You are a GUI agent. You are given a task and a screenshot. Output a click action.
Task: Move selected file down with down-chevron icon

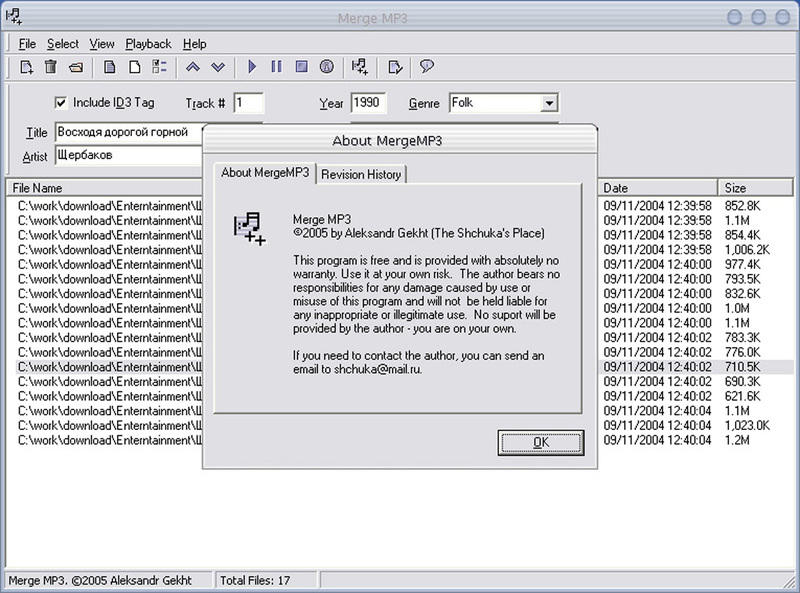[218, 67]
